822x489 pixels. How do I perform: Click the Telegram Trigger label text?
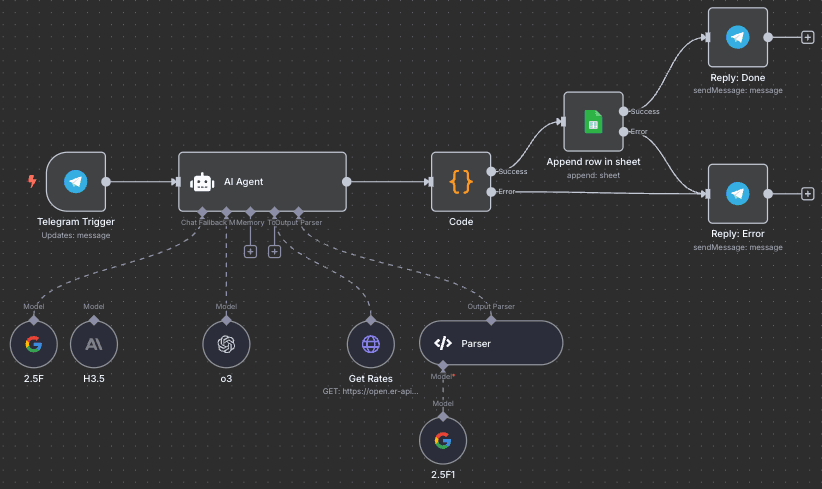point(76,222)
